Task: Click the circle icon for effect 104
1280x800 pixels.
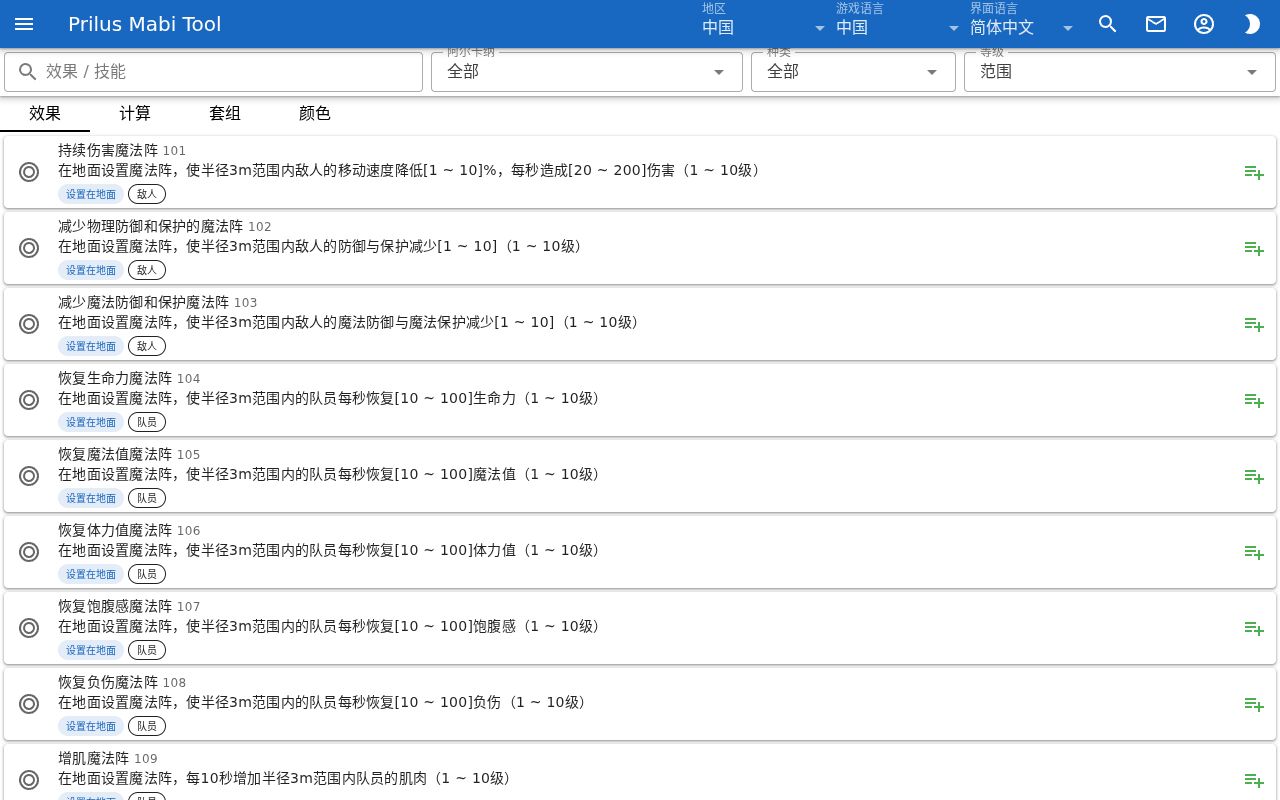Action: tap(29, 400)
